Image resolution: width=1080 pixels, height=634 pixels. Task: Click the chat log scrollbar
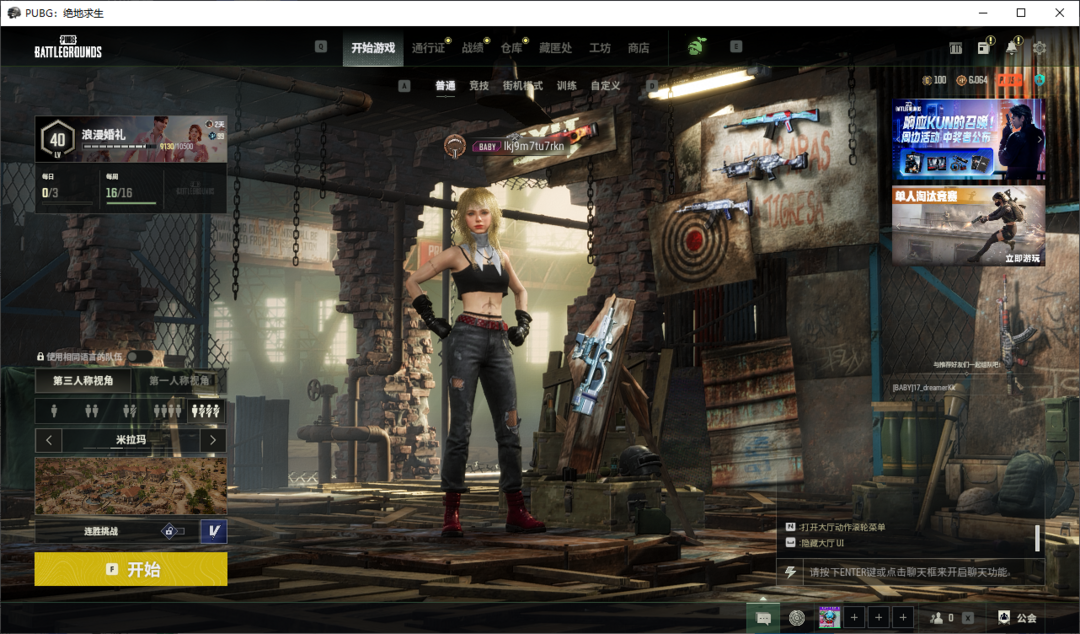pyautogui.click(x=1037, y=538)
